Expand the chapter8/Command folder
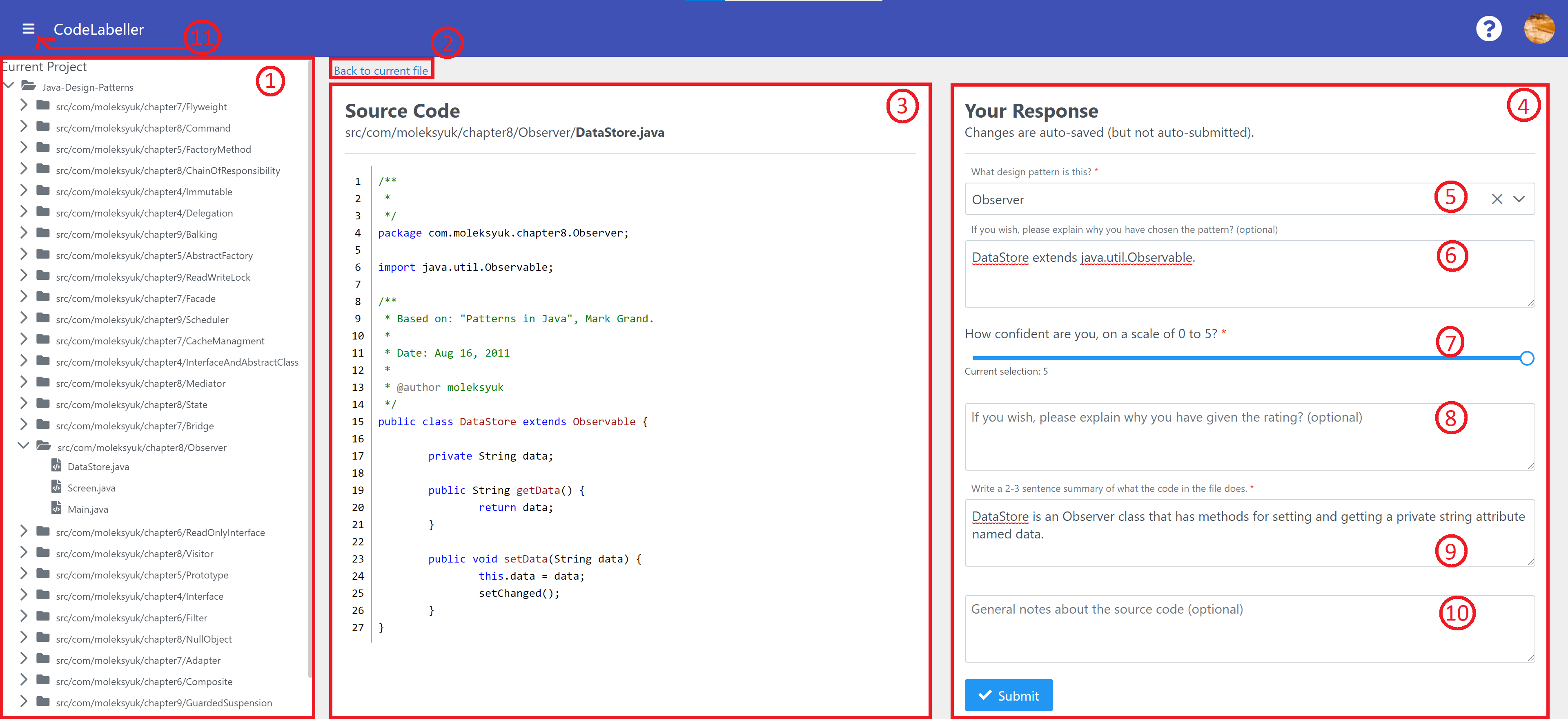The width and height of the screenshot is (1568, 719). (x=23, y=127)
